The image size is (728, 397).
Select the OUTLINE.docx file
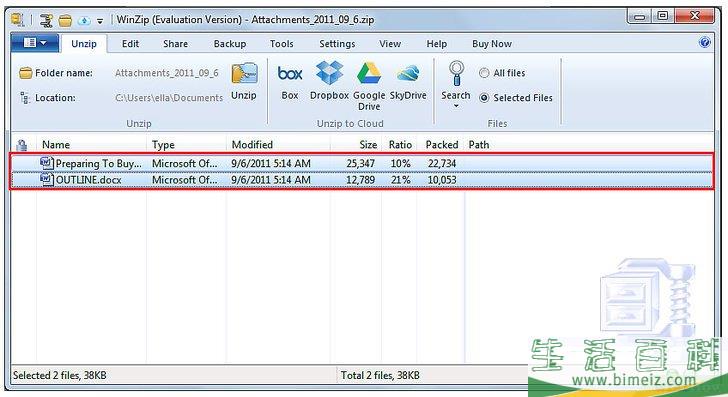coord(89,180)
